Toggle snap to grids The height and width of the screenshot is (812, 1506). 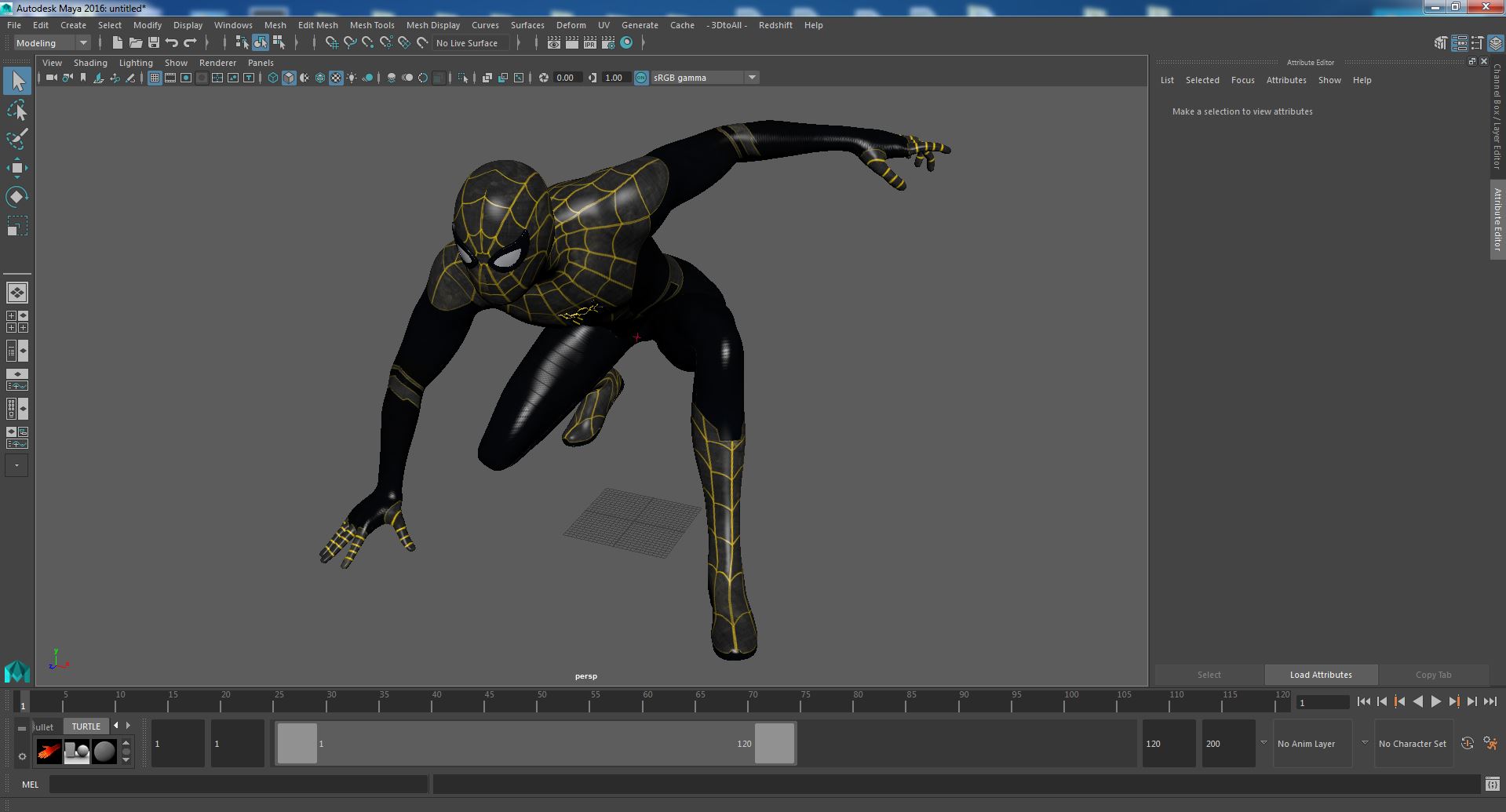[331, 43]
